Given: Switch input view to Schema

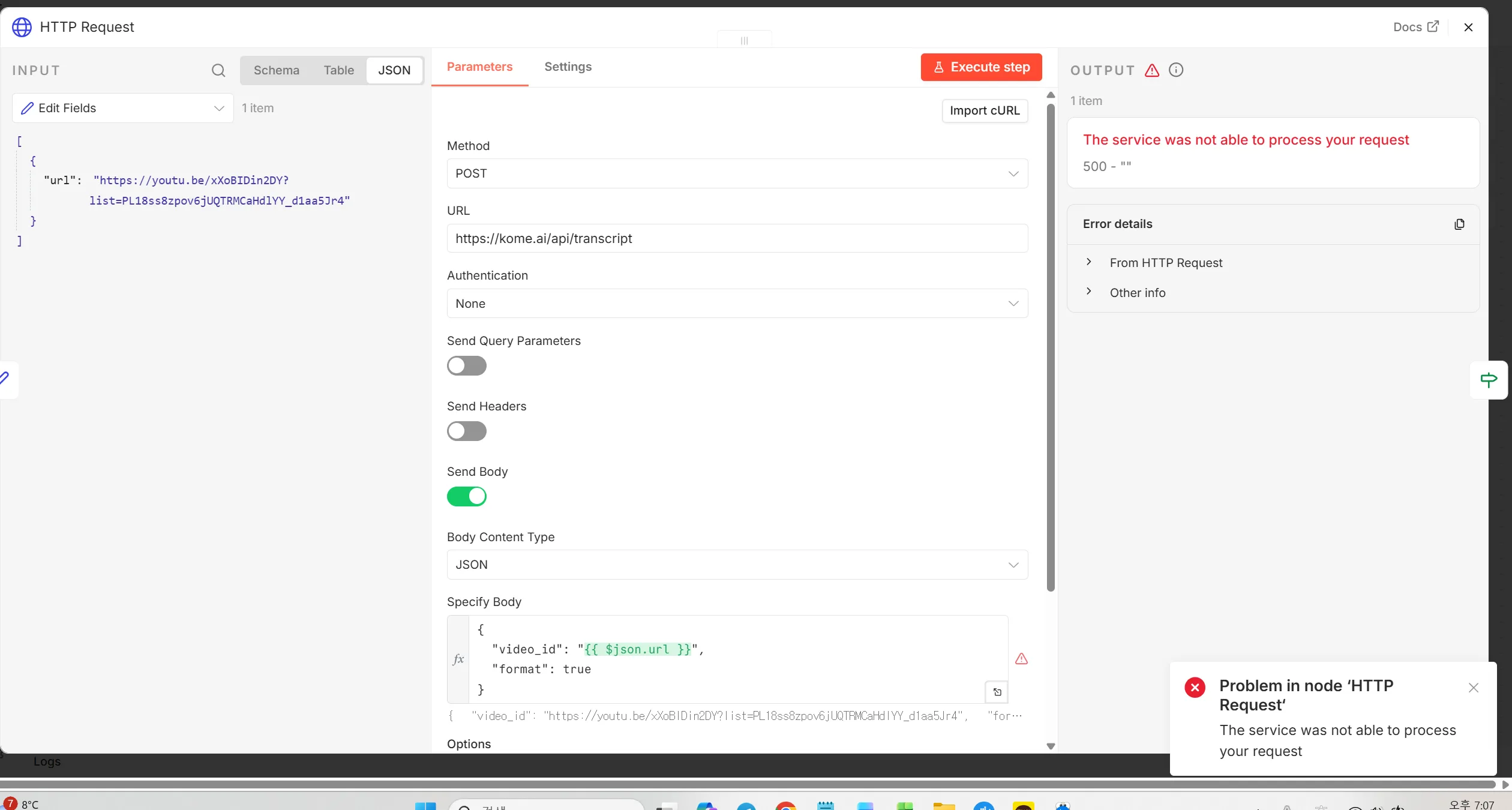Looking at the screenshot, I should pyautogui.click(x=276, y=70).
